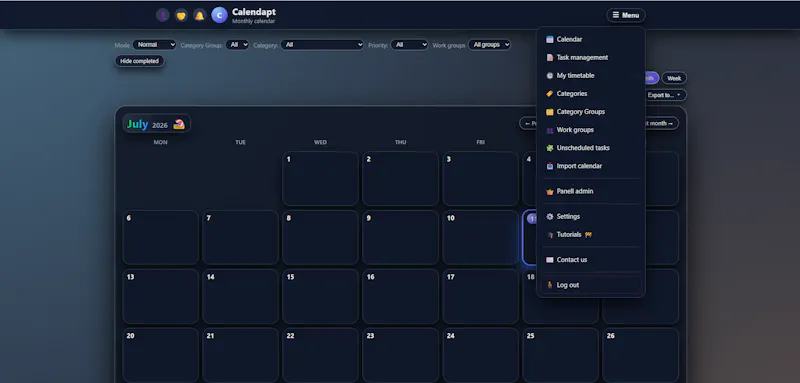Switch to Week view
800x383 pixels.
click(x=674, y=79)
